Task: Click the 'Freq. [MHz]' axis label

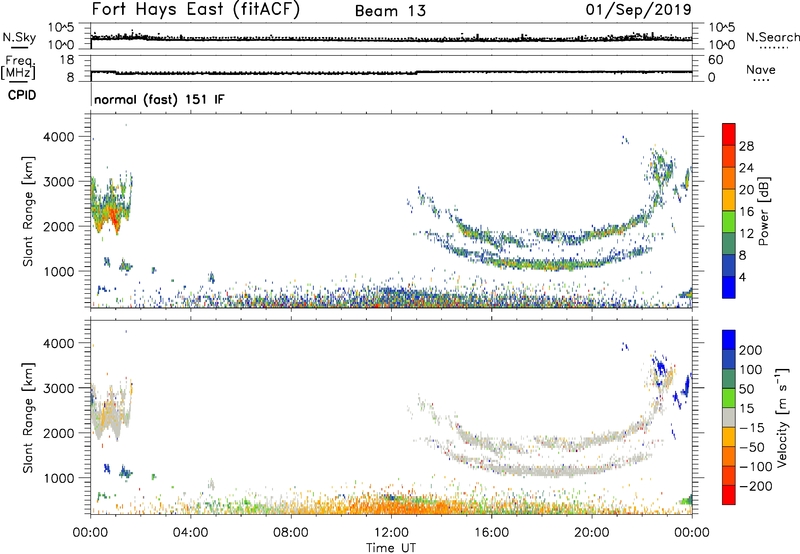Action: click(19, 67)
